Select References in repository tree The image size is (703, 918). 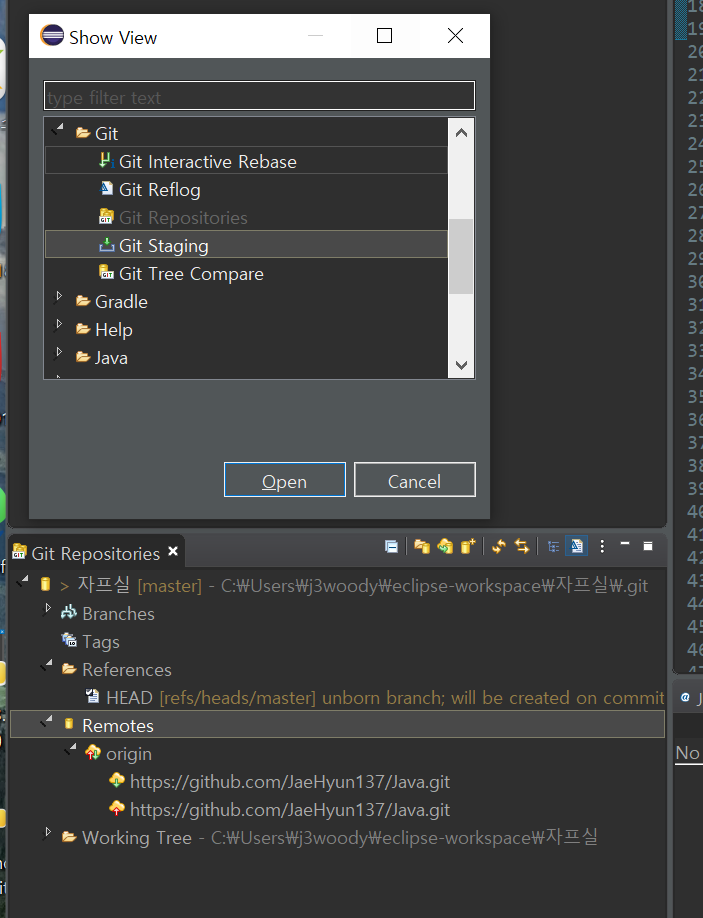126,670
